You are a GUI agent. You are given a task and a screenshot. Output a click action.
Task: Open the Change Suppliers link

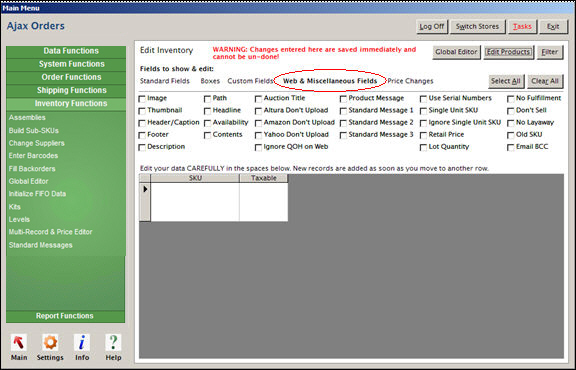(x=37, y=143)
